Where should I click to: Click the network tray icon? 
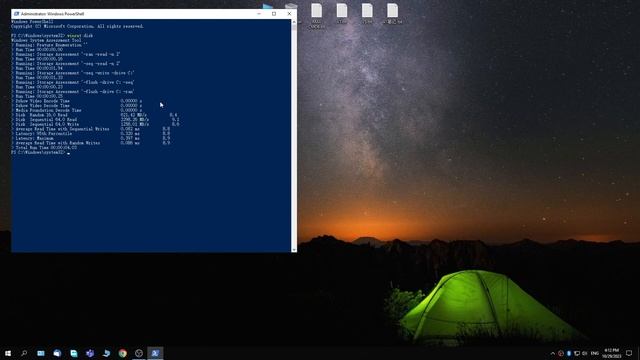pos(577,353)
